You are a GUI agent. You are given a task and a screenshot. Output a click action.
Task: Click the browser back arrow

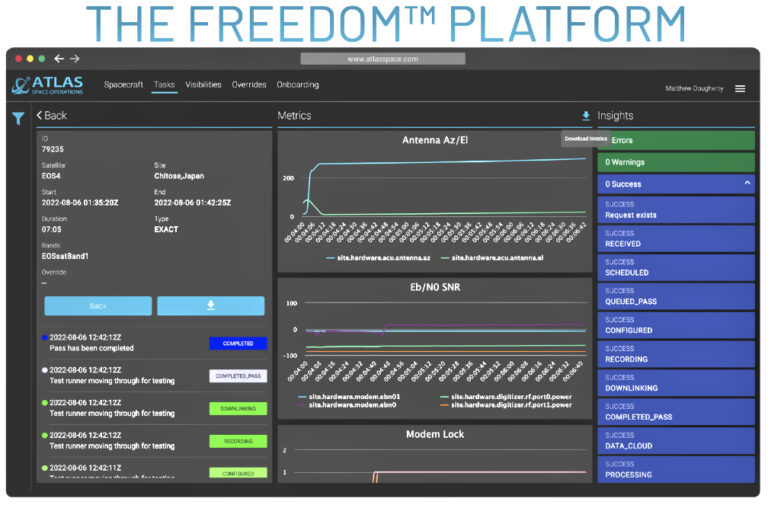point(59,59)
